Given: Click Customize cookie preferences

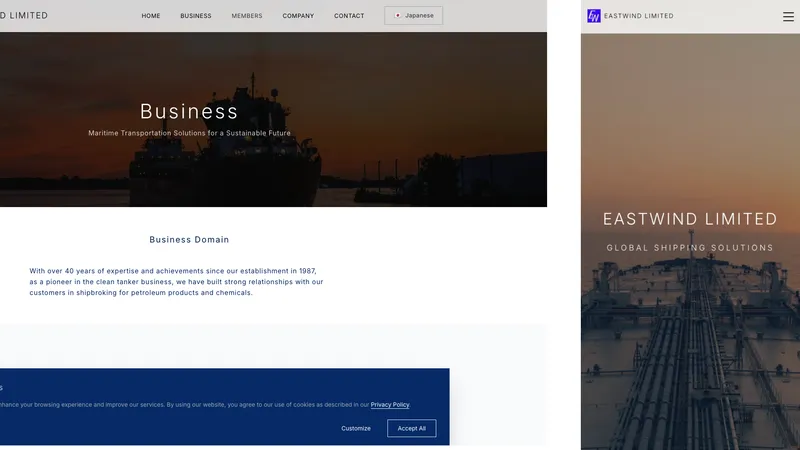Looking at the screenshot, I should point(356,428).
